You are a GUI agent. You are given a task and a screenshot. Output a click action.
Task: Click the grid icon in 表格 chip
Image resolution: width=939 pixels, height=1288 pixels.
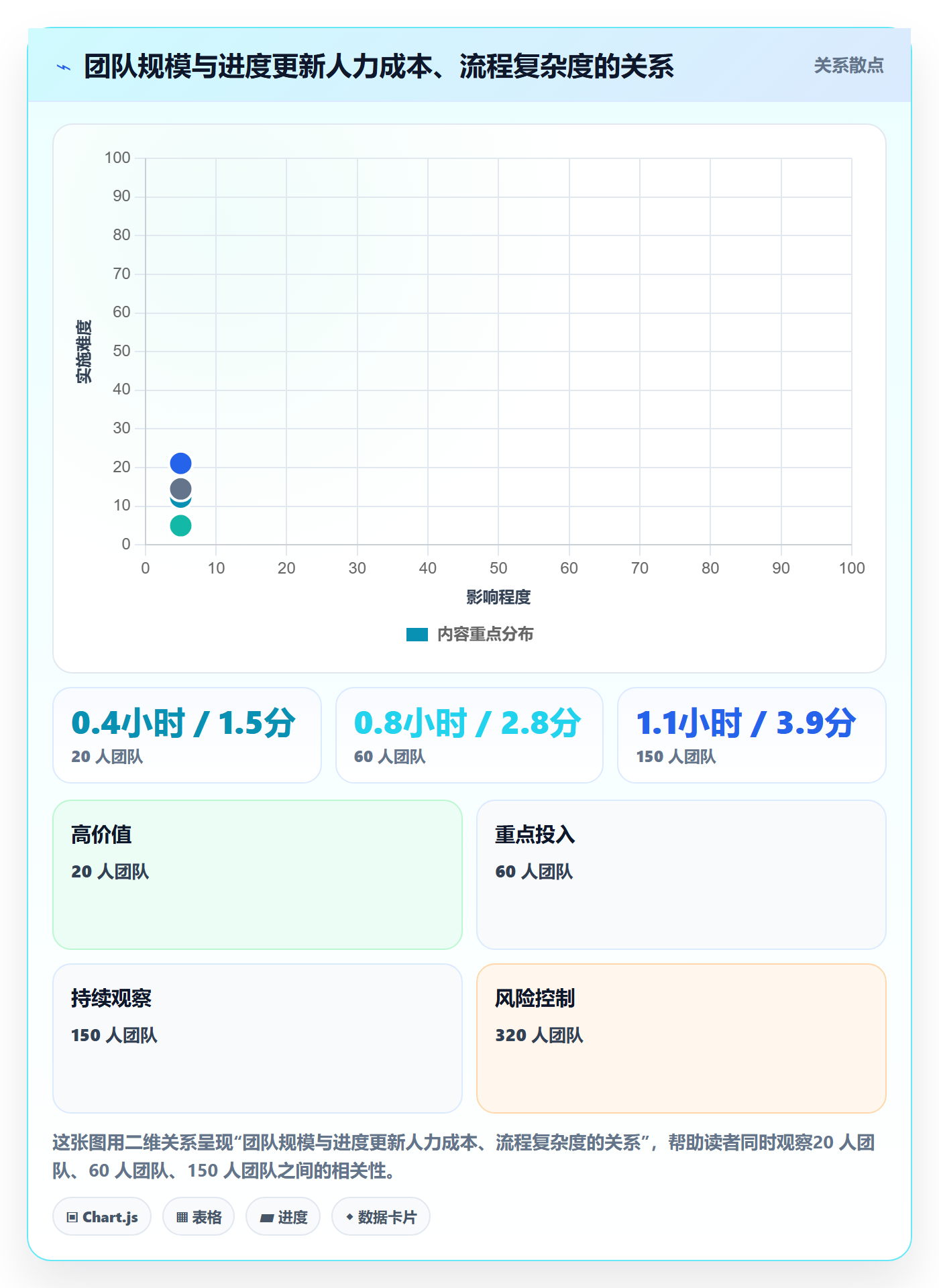tap(182, 1218)
